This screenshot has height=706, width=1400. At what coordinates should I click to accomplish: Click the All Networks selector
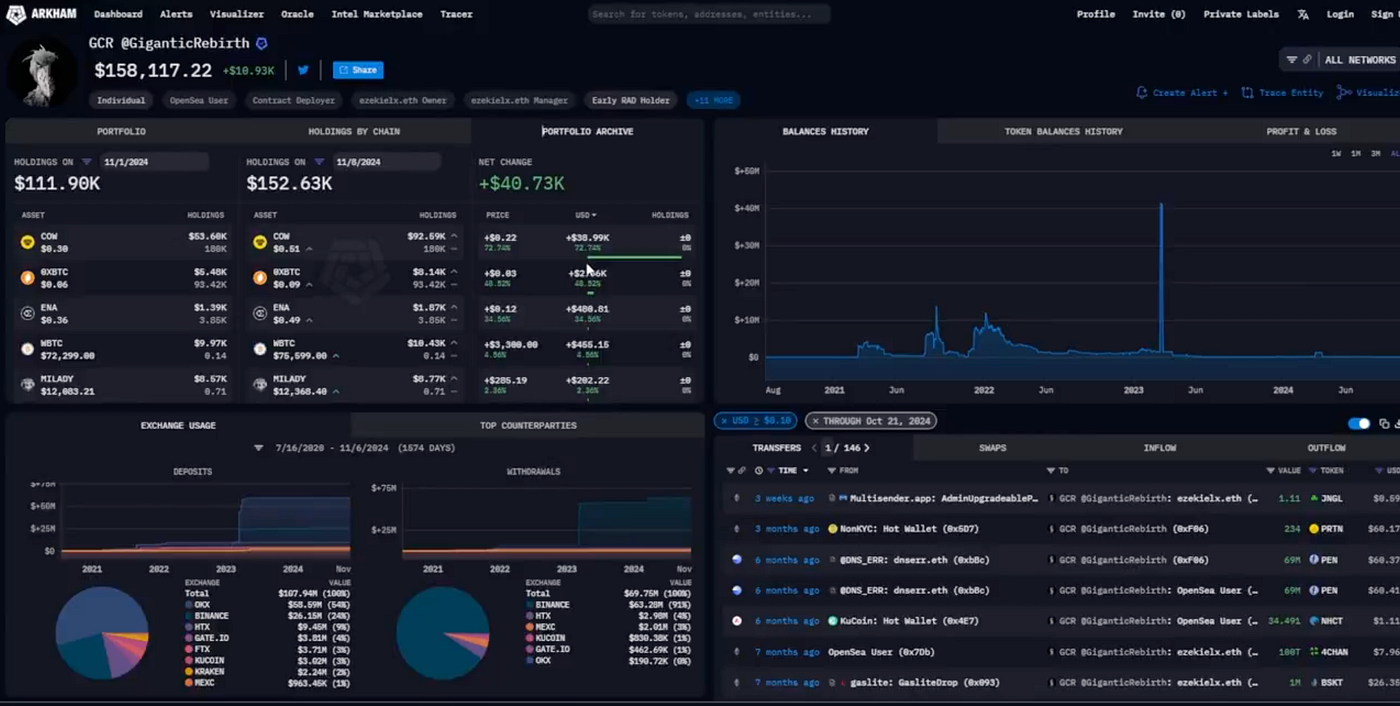pyautogui.click(x=1359, y=60)
